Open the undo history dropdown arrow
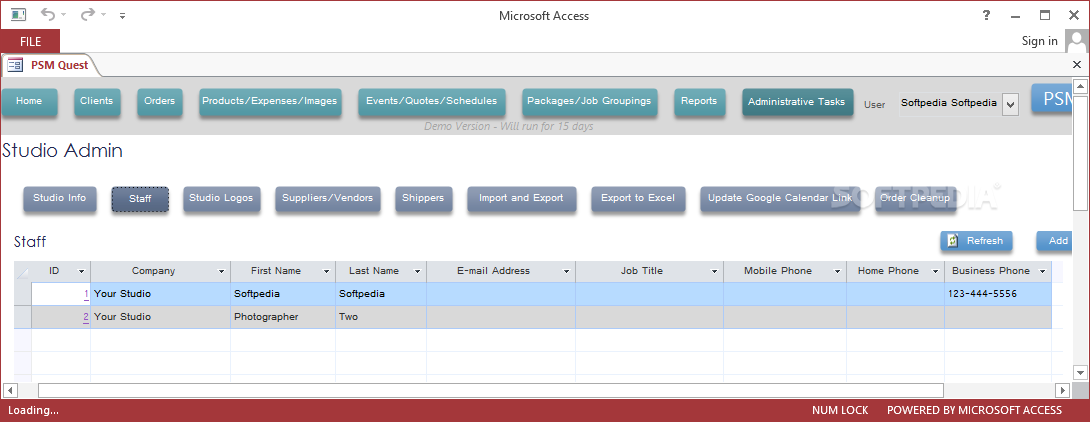The image size is (1090, 422). [63, 15]
